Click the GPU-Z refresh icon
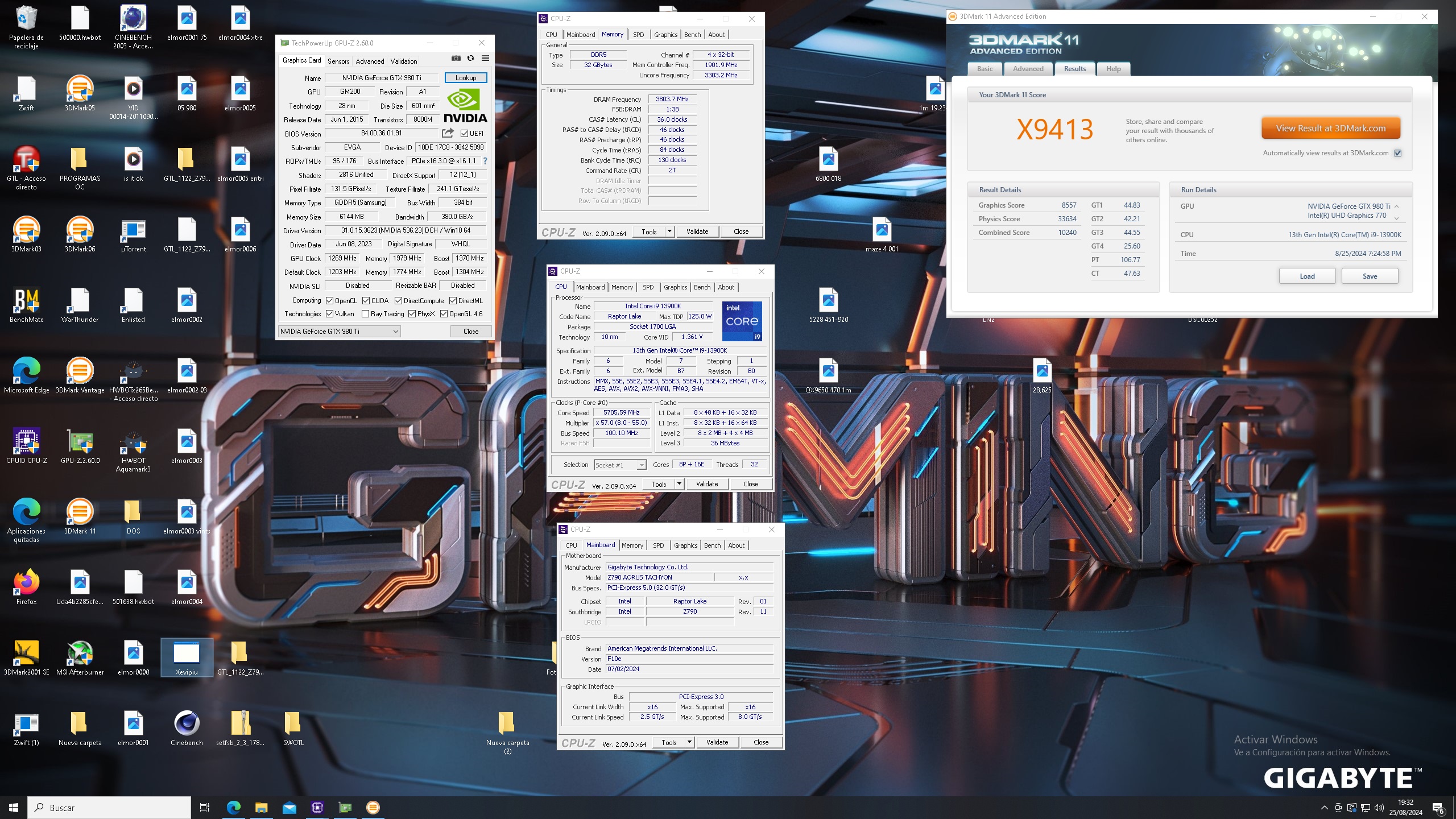 [x=470, y=58]
